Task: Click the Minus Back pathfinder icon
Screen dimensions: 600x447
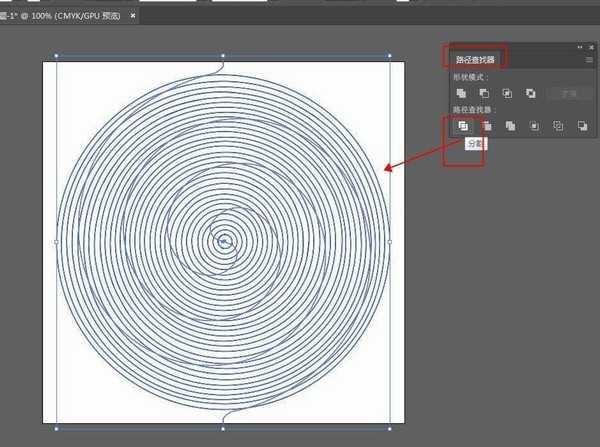Action: 582,126
